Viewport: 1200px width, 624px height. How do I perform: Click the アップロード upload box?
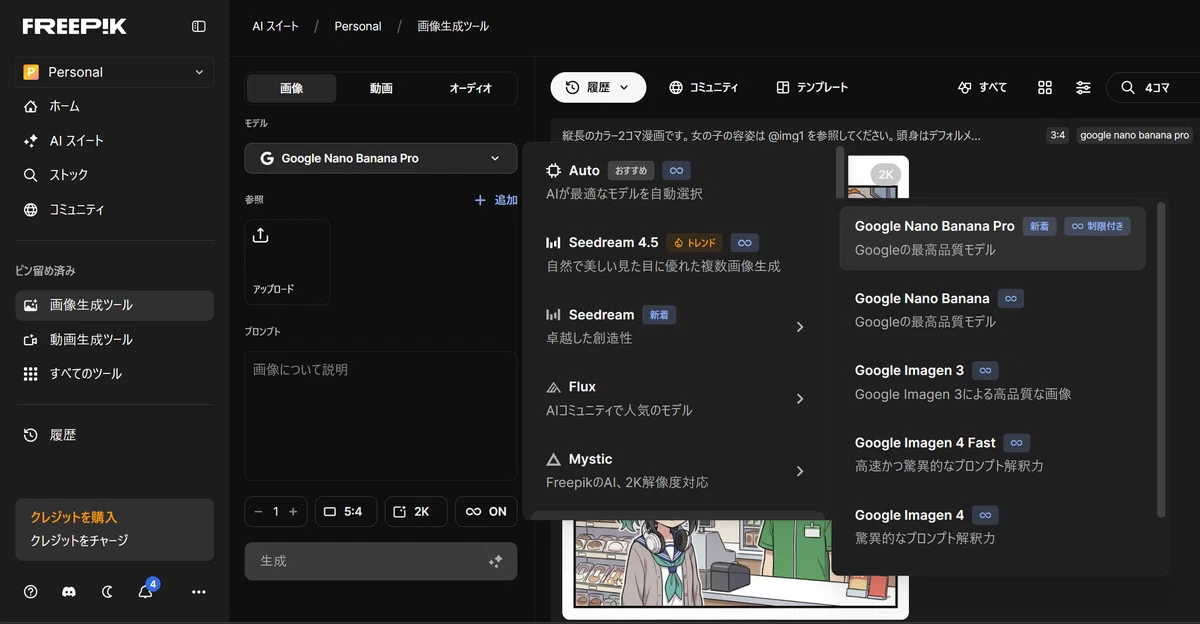[287, 262]
